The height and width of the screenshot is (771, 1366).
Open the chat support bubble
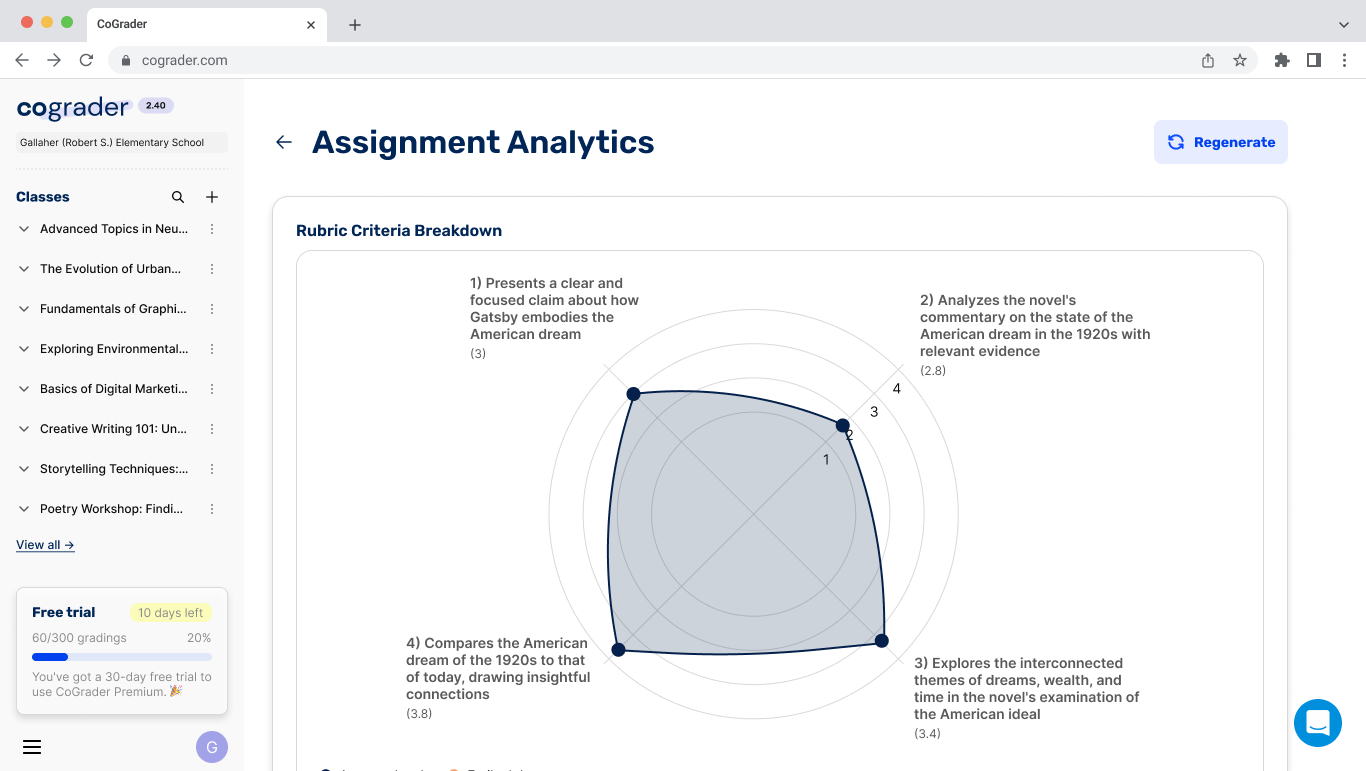coord(1317,722)
